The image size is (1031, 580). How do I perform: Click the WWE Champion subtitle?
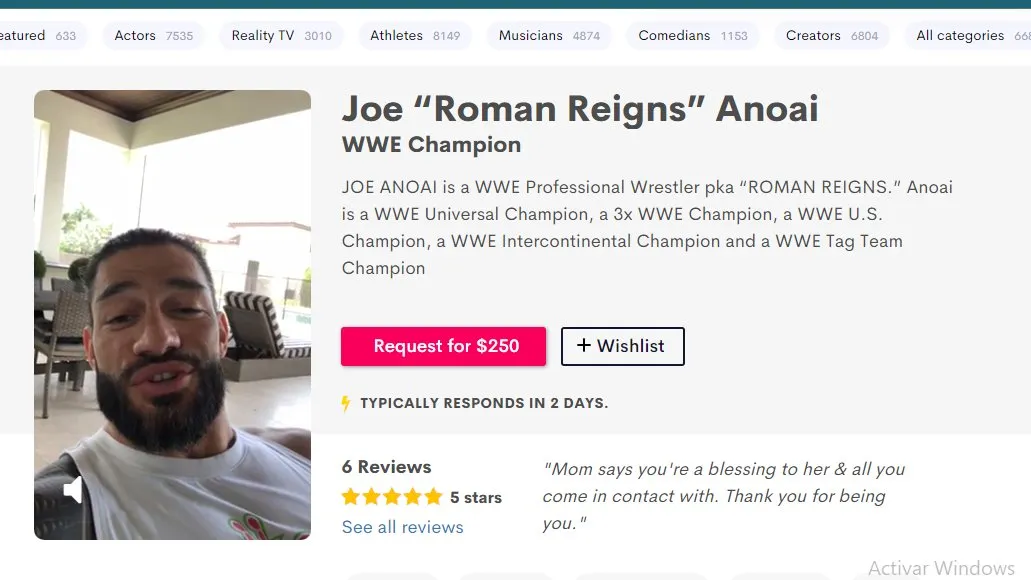431,145
